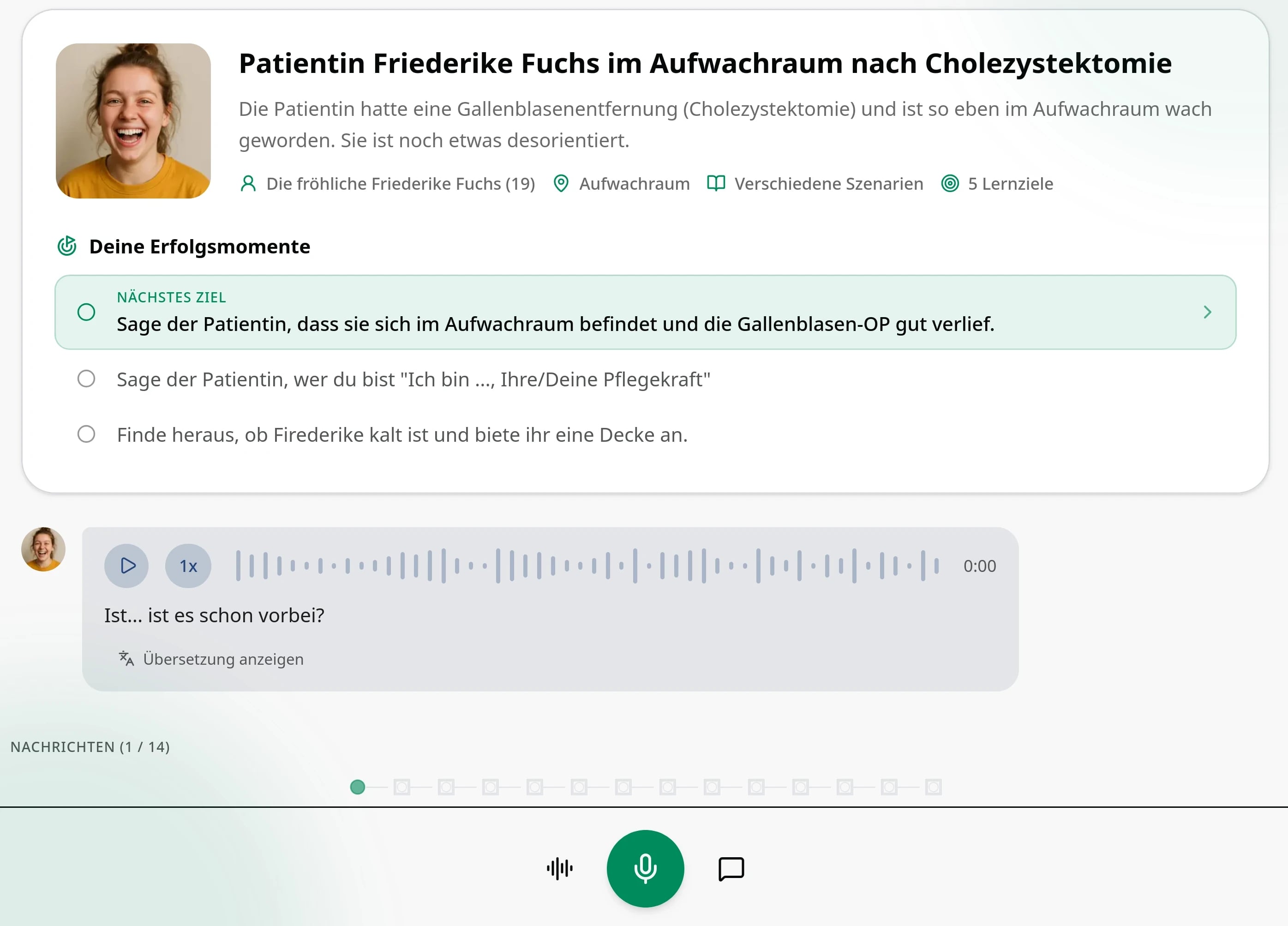Select the 'Decke anbieten' goal circle
The height and width of the screenshot is (926, 1288).
click(86, 434)
